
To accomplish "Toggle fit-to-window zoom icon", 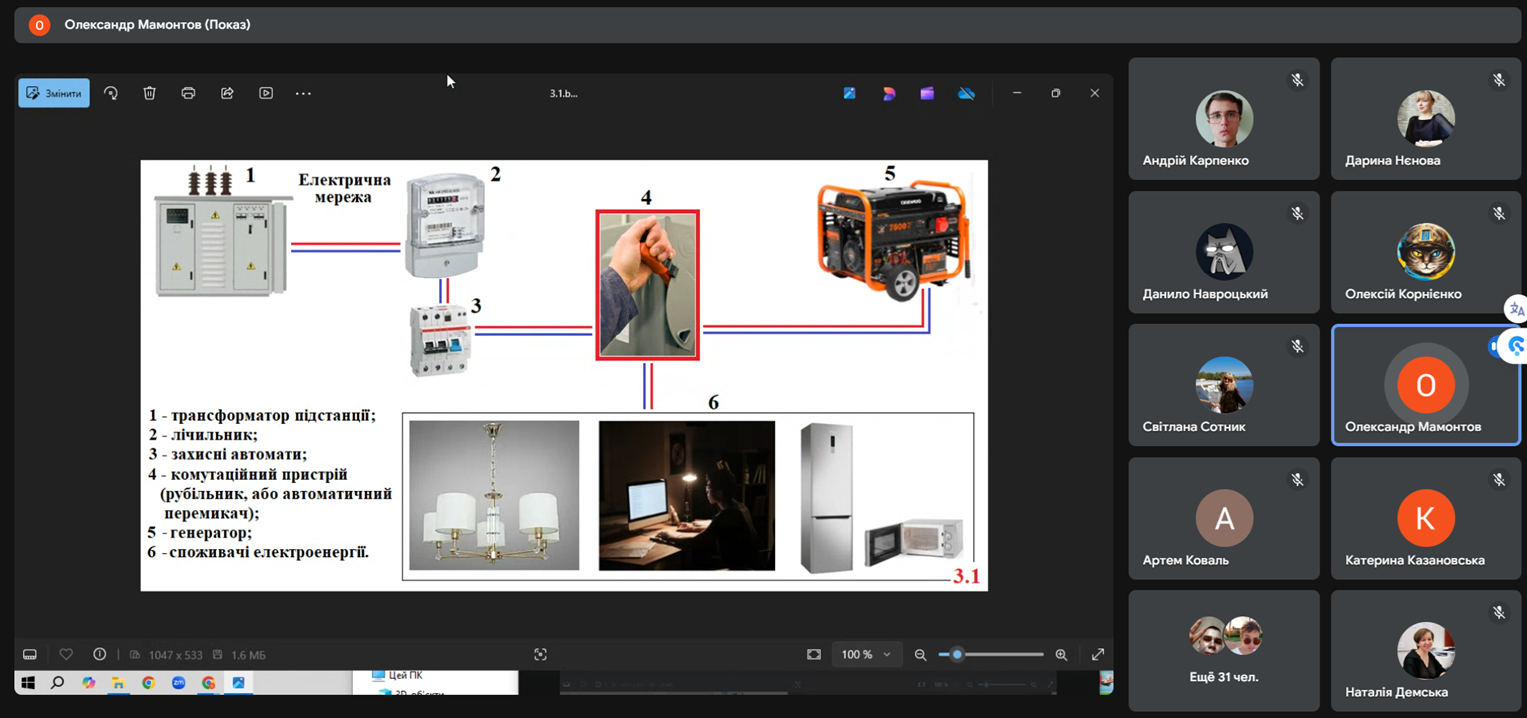I will pyautogui.click(x=813, y=655).
